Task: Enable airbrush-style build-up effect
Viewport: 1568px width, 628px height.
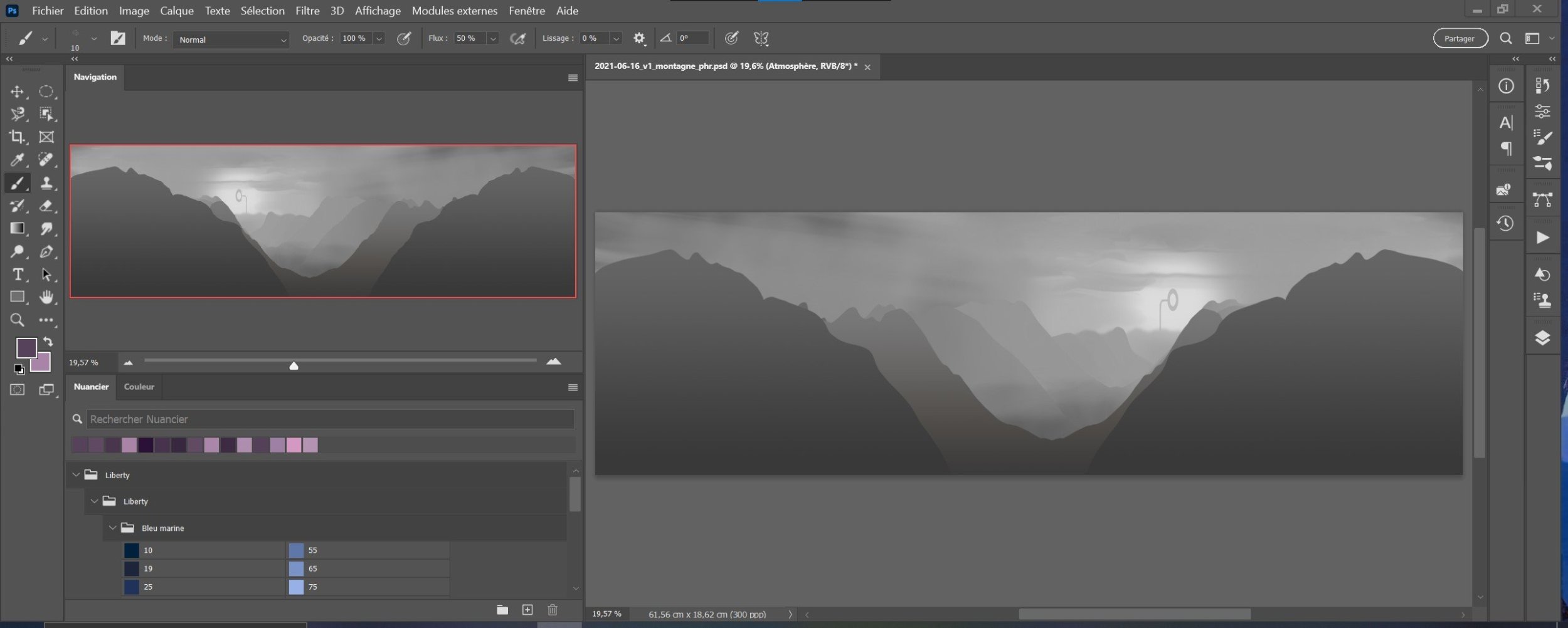Action: pyautogui.click(x=517, y=39)
